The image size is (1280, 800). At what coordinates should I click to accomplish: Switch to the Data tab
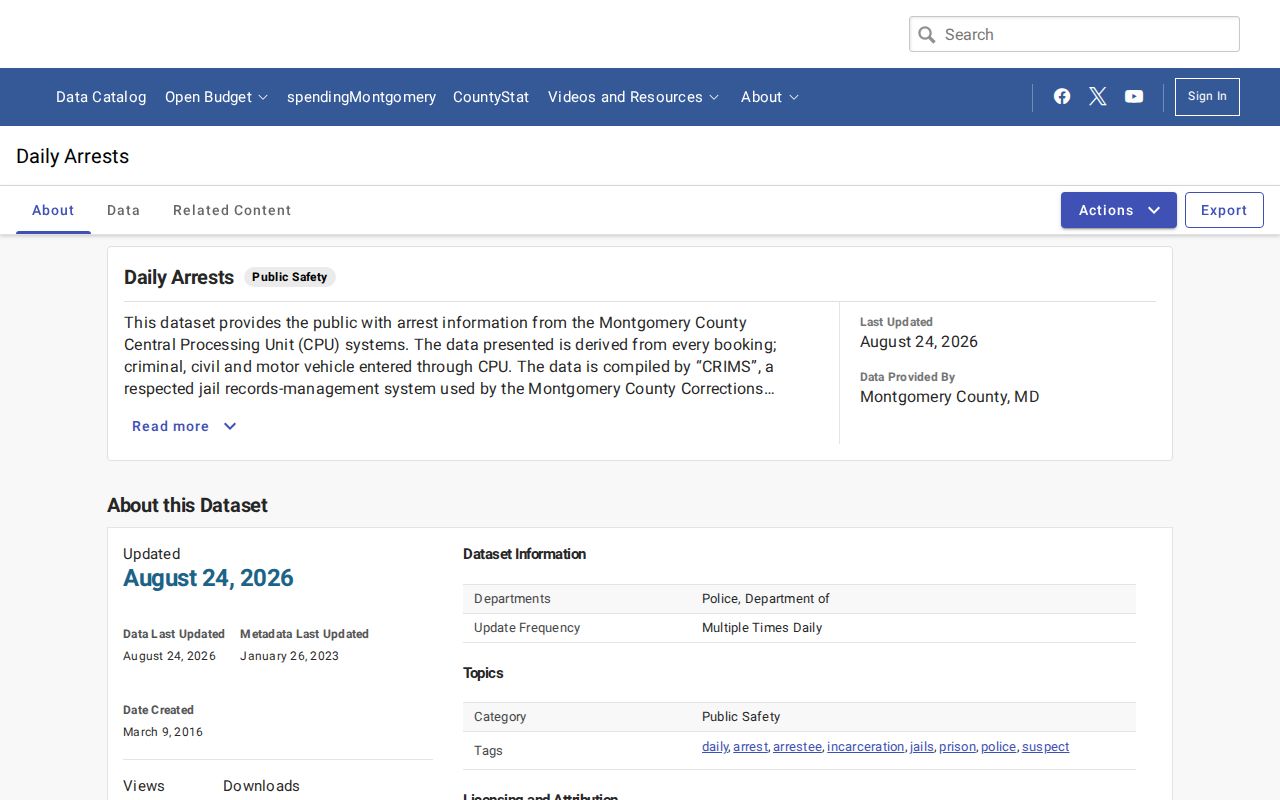point(124,210)
